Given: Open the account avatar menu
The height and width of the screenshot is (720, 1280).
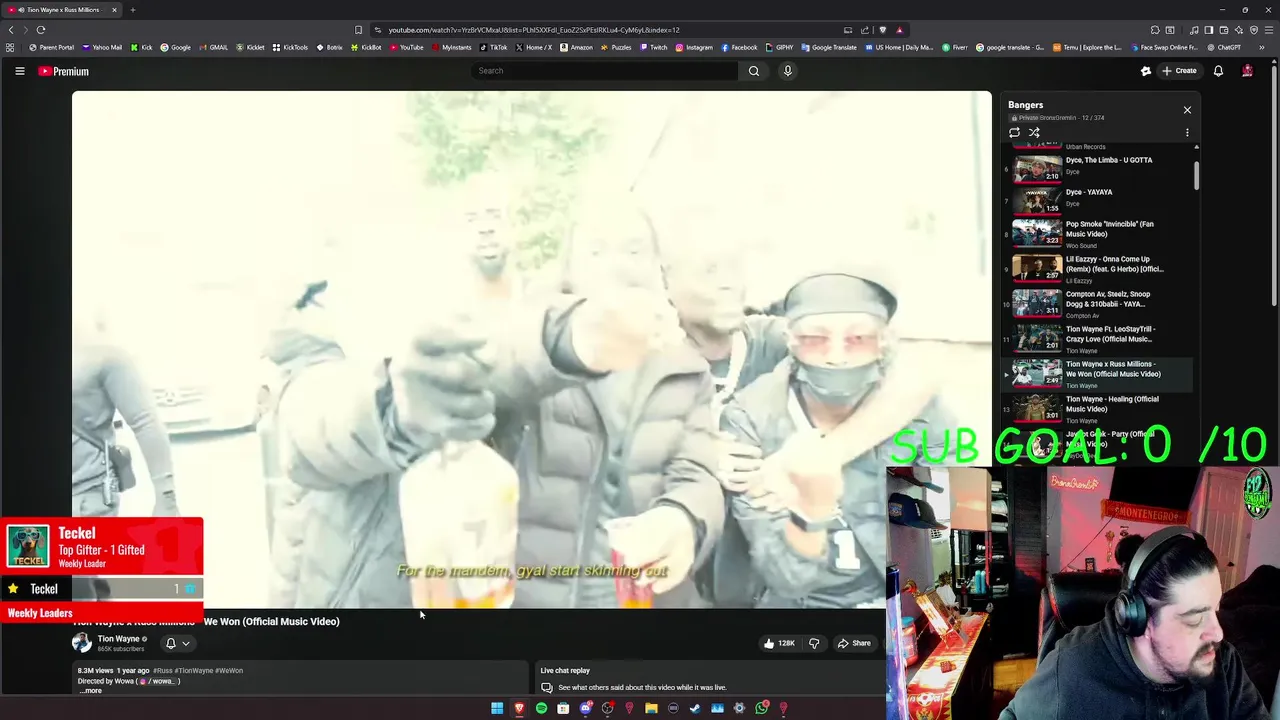Looking at the screenshot, I should click(1247, 71).
